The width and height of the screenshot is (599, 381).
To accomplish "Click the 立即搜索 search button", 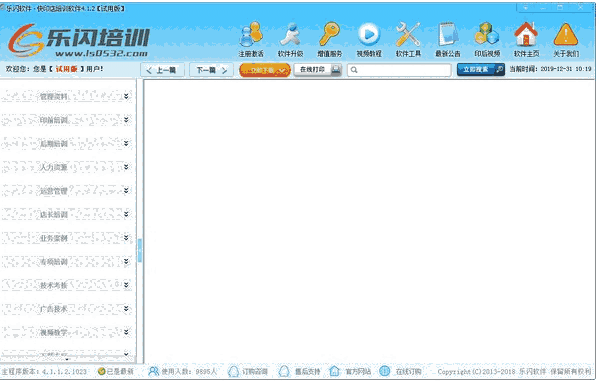I will click(x=481, y=70).
